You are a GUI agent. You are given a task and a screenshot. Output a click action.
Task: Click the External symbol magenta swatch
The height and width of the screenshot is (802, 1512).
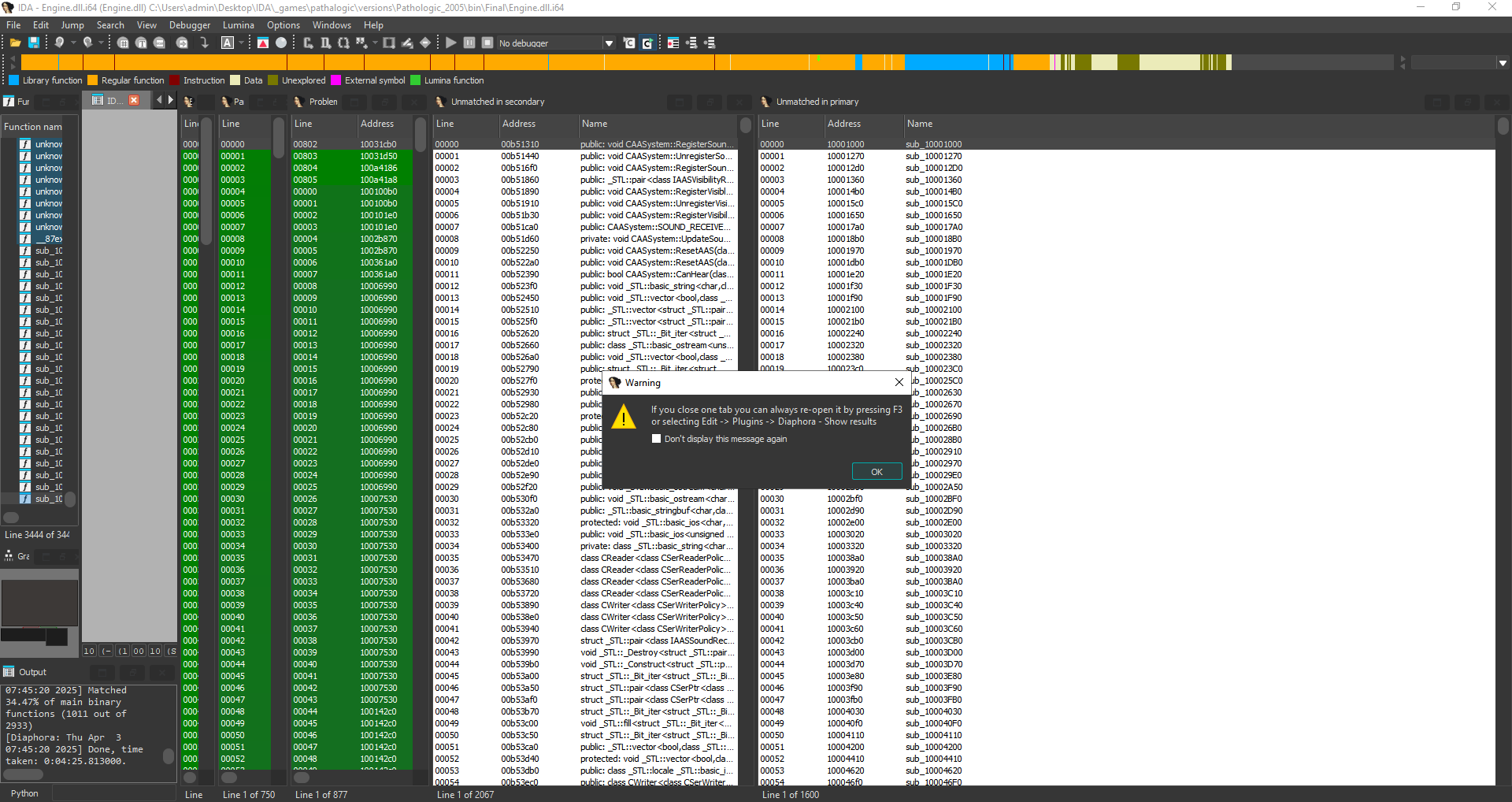pos(336,80)
